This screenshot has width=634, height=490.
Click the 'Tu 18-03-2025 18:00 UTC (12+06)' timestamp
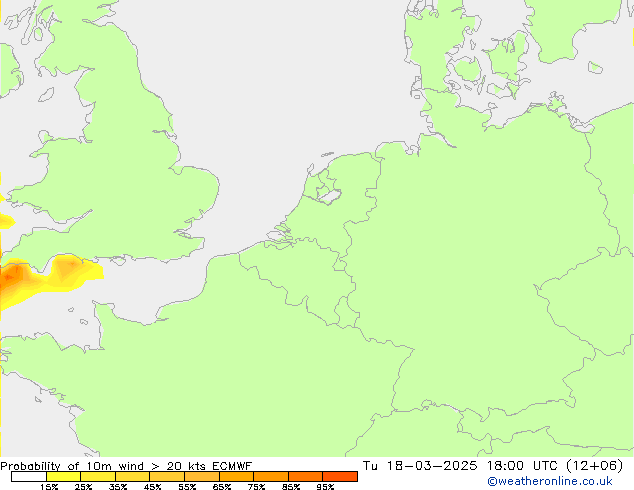(x=493, y=466)
